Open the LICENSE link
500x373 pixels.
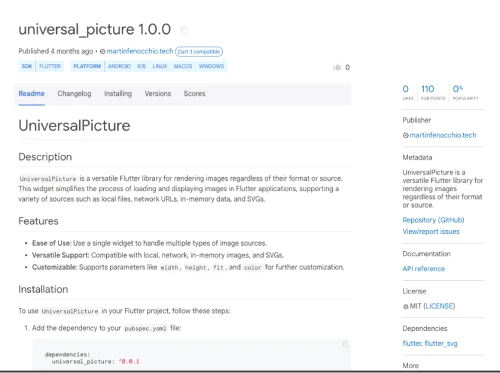pos(439,306)
